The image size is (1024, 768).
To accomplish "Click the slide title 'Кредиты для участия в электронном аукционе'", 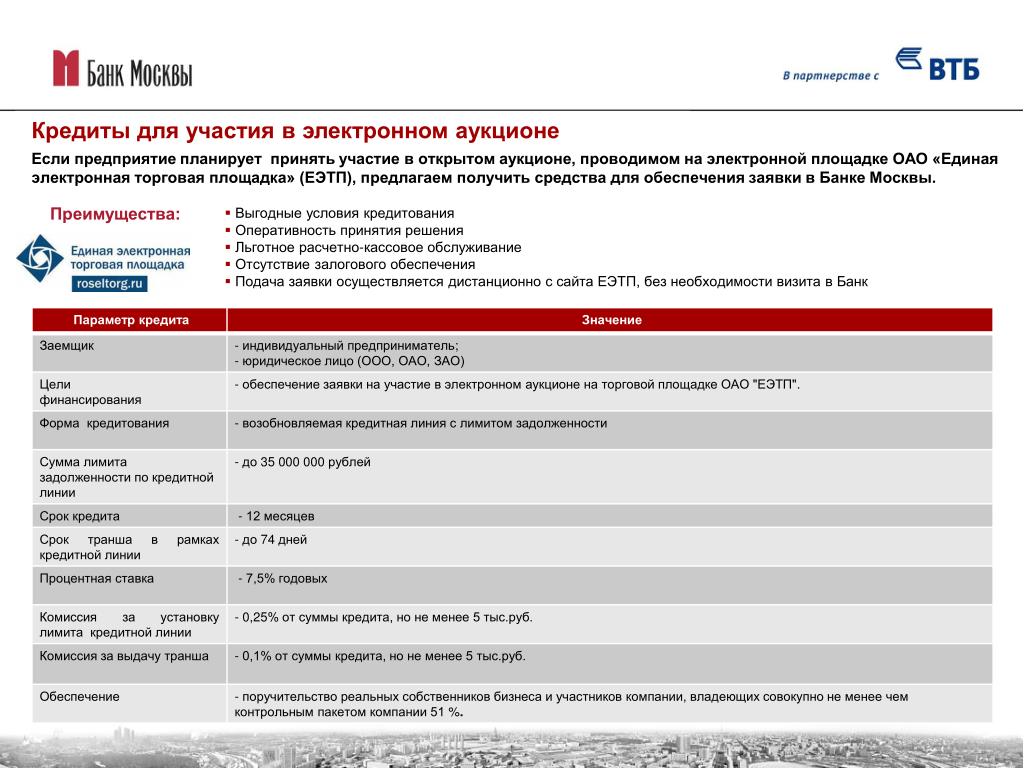I will coord(295,131).
